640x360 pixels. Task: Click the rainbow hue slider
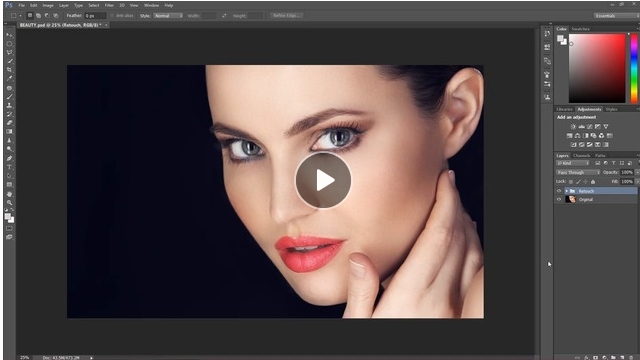[x=634, y=68]
